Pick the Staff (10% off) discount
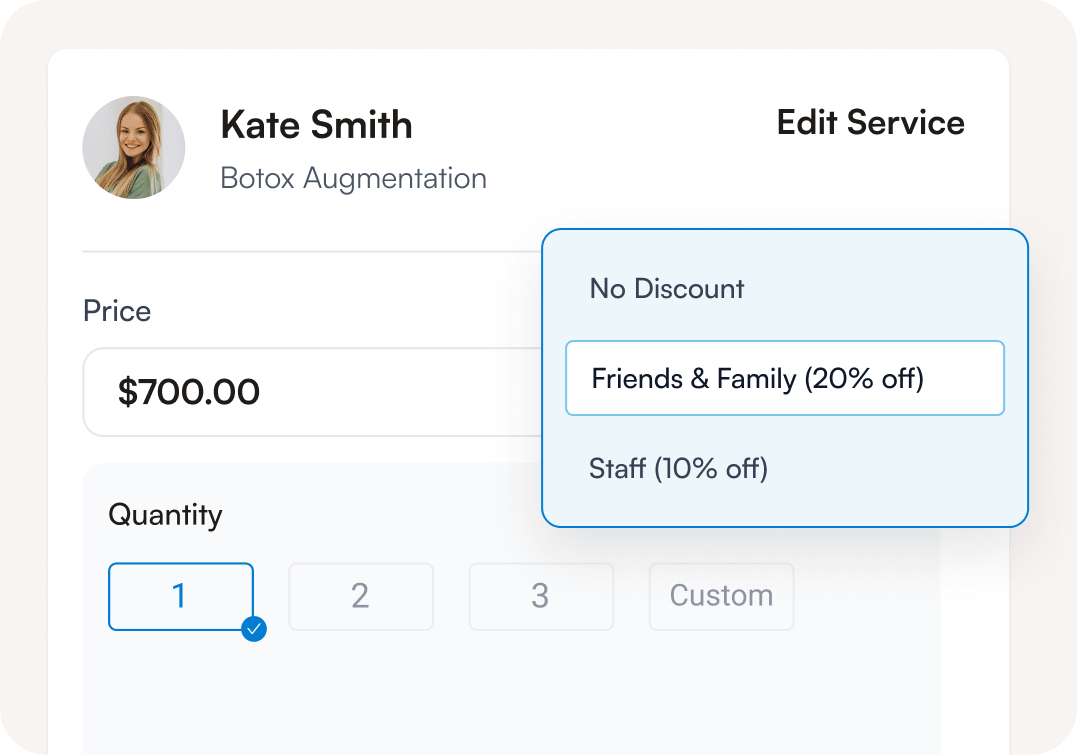This screenshot has height=755, width=1078. tap(784, 468)
